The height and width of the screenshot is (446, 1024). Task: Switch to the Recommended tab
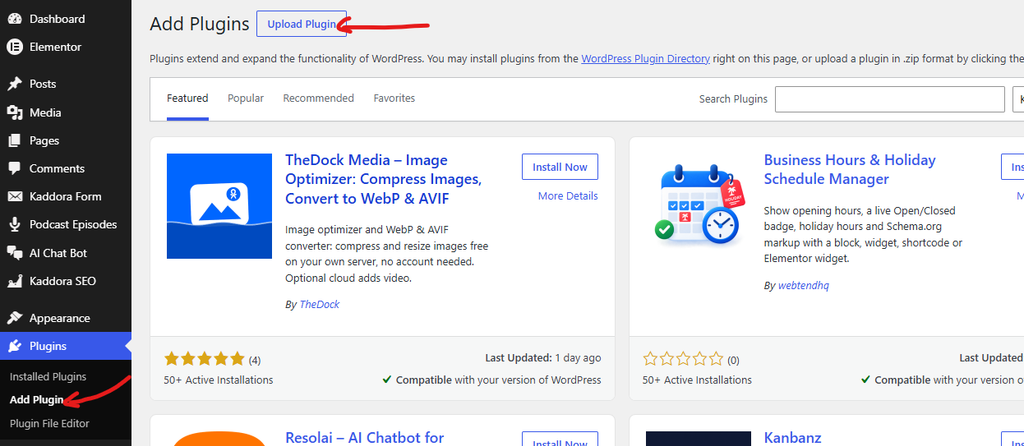point(318,99)
